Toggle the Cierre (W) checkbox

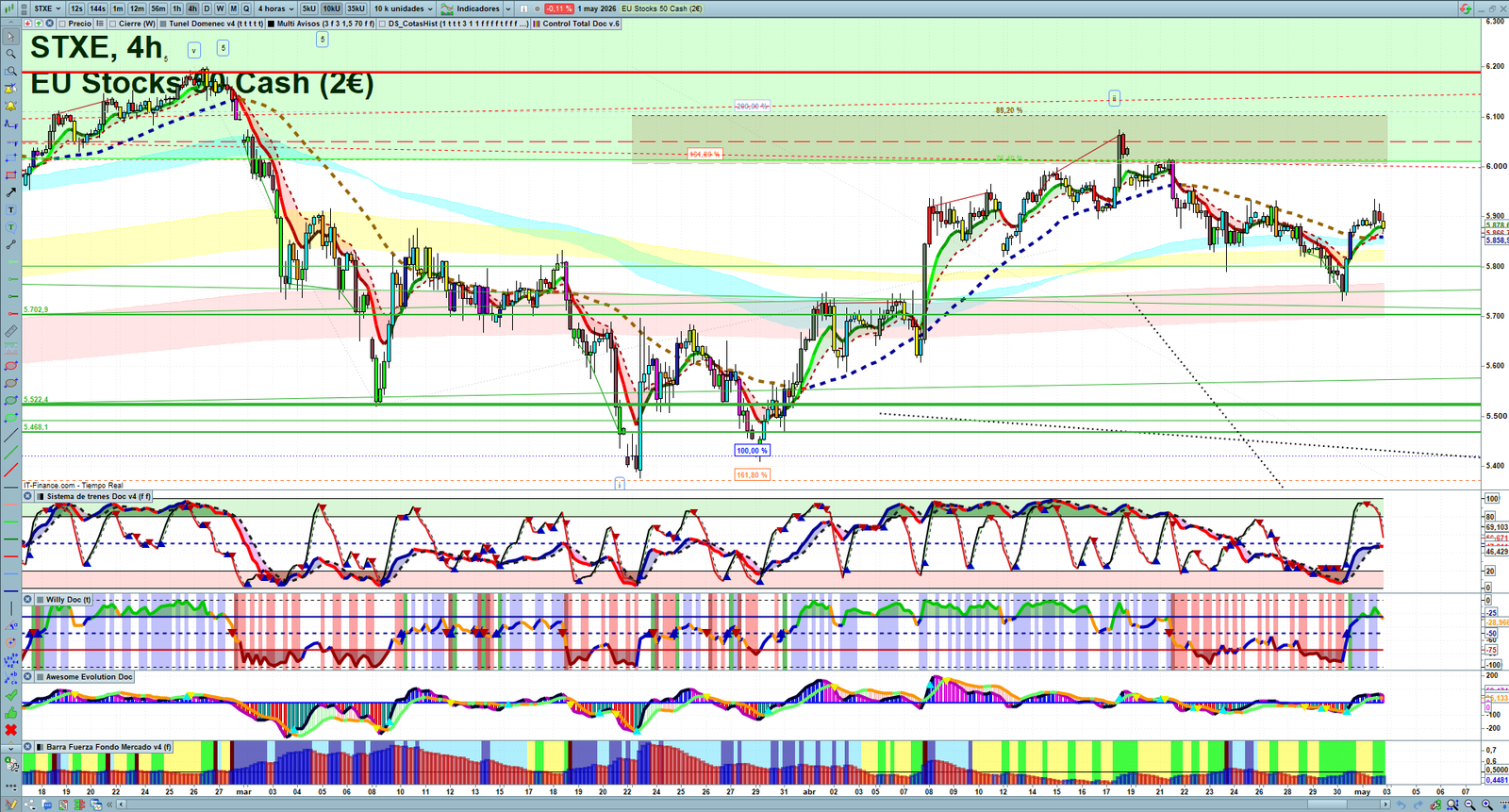tap(112, 23)
